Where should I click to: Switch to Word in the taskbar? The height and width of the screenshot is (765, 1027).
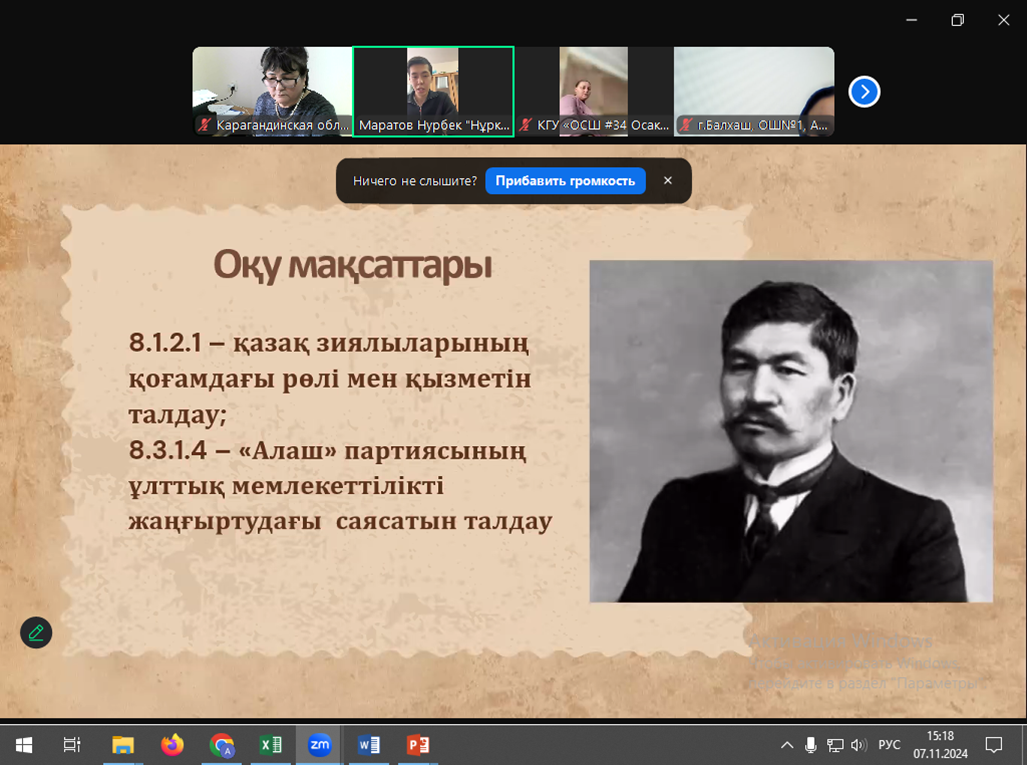368,745
